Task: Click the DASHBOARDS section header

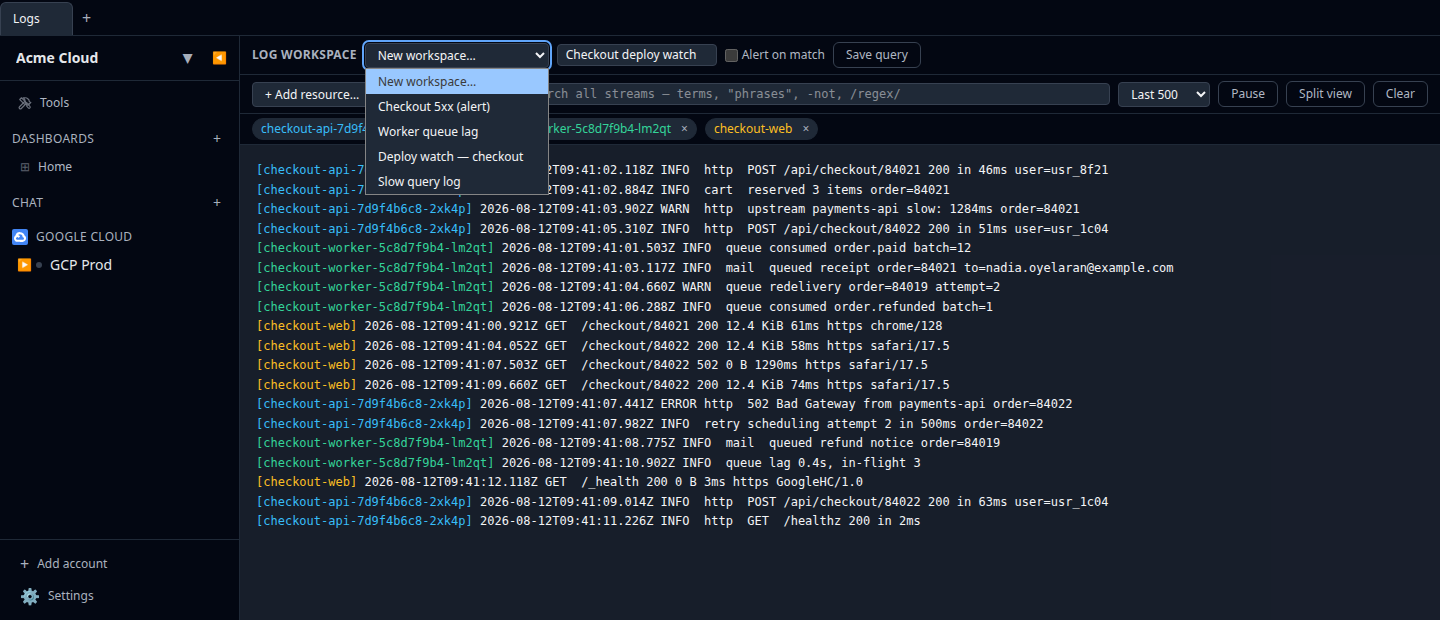Action: pyautogui.click(x=53, y=139)
